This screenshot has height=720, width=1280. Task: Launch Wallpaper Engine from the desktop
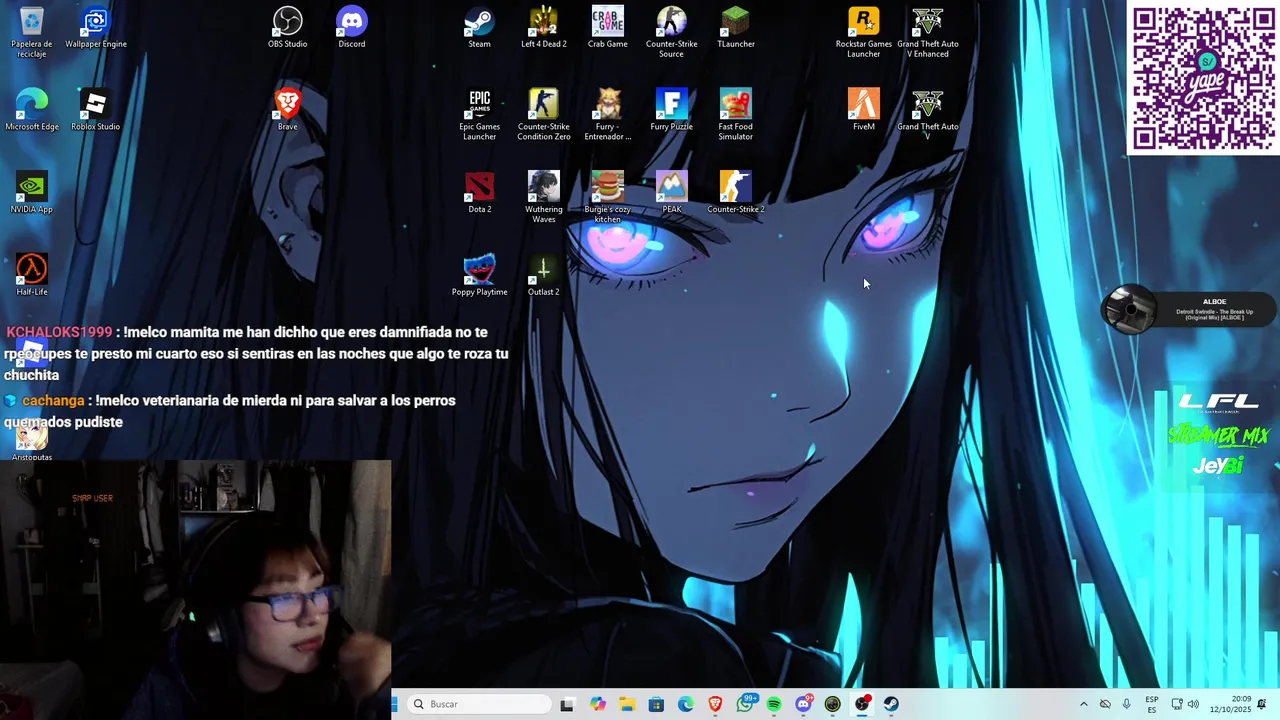(95, 27)
